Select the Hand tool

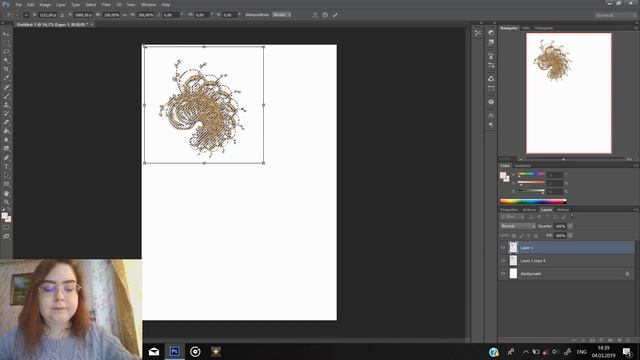tap(6, 193)
